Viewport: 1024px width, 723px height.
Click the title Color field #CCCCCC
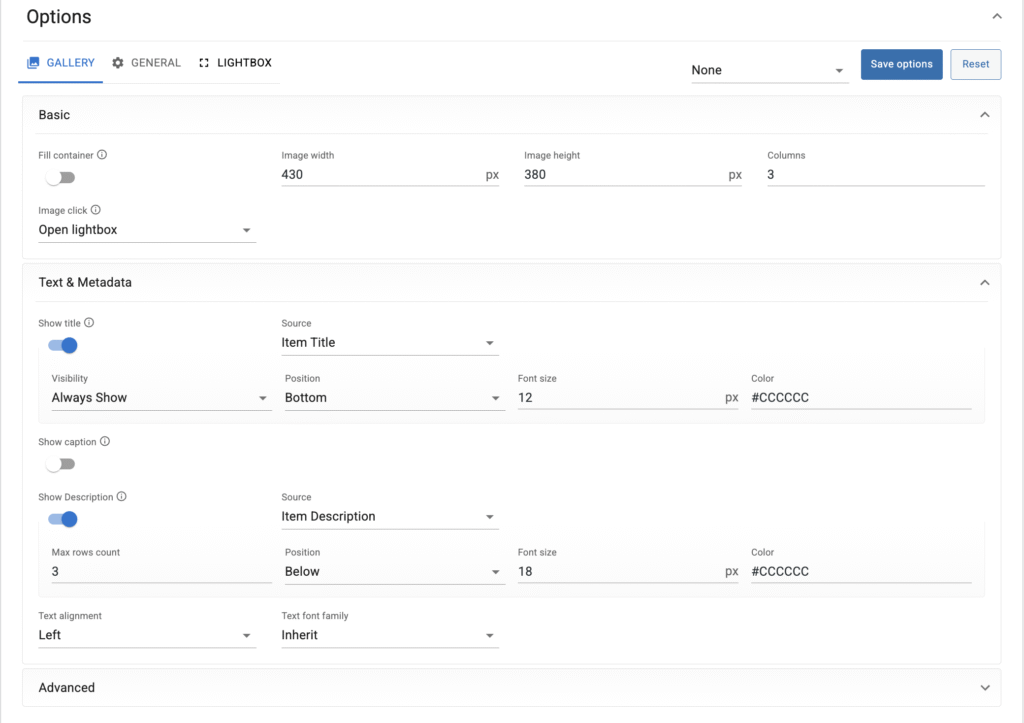click(860, 398)
